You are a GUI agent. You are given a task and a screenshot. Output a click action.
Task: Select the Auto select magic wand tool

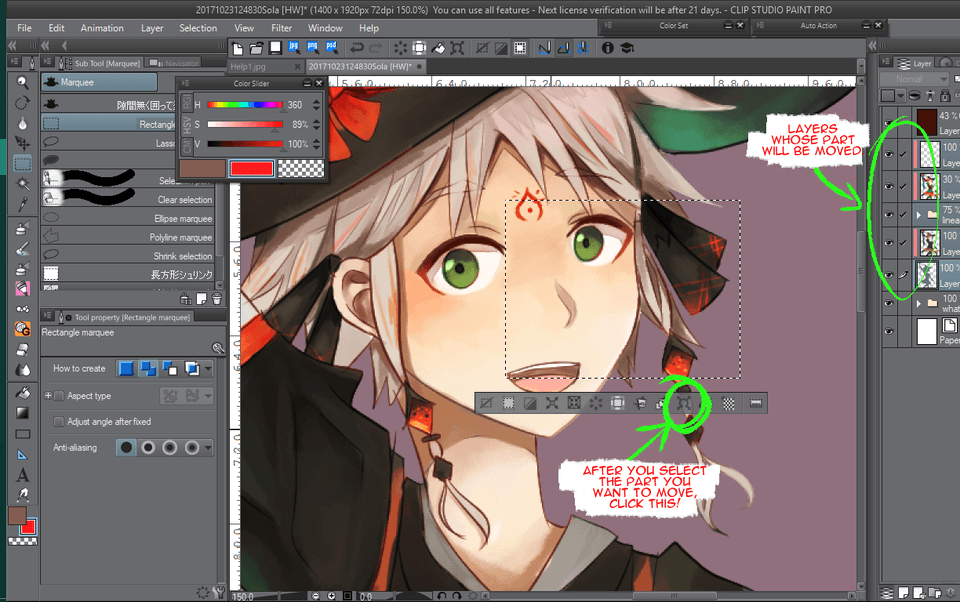click(22, 182)
